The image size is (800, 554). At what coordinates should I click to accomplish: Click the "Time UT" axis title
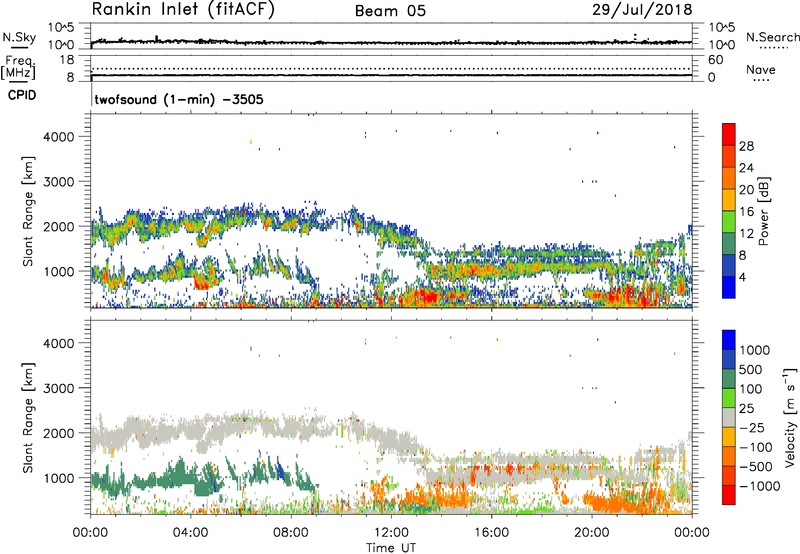(391, 548)
